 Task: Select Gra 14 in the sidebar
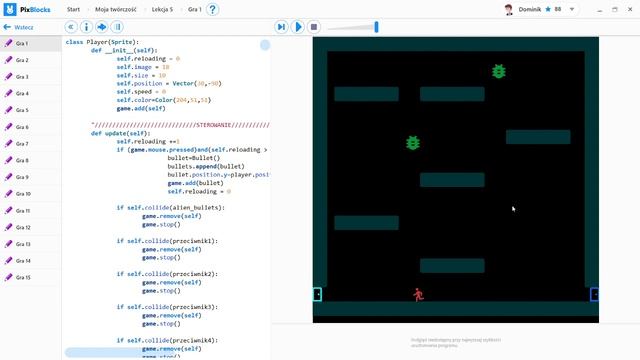tap(31, 261)
